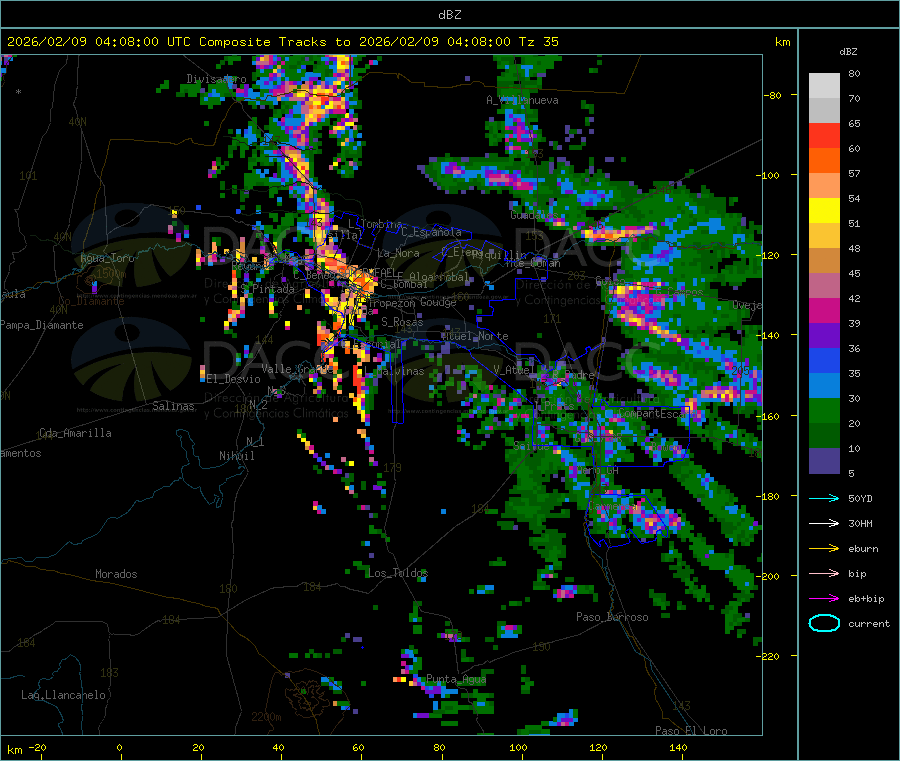Click the 'S_Rosas' map label
This screenshot has height=761, width=900.
[402, 323]
